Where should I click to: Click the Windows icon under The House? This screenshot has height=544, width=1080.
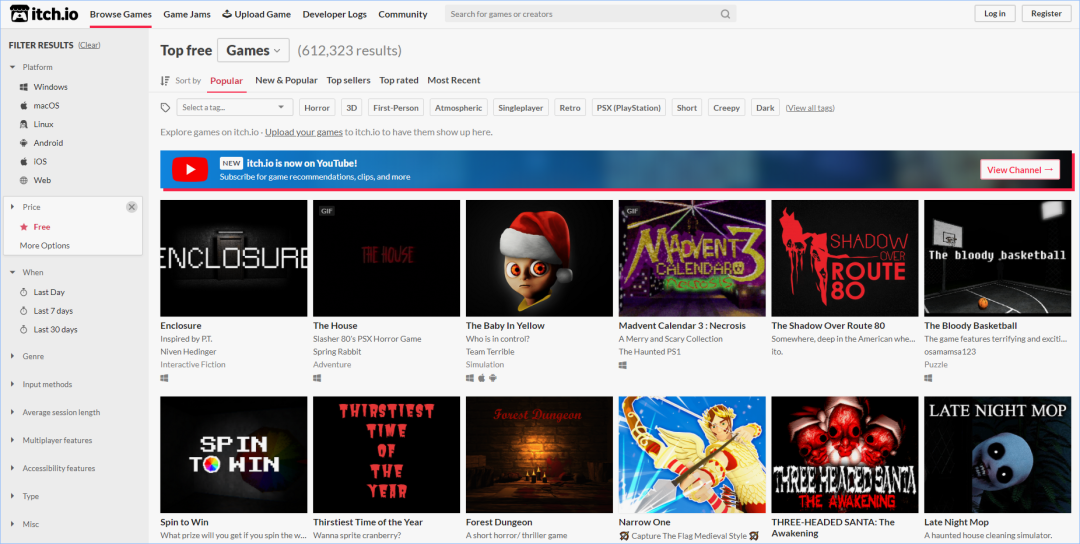318,378
